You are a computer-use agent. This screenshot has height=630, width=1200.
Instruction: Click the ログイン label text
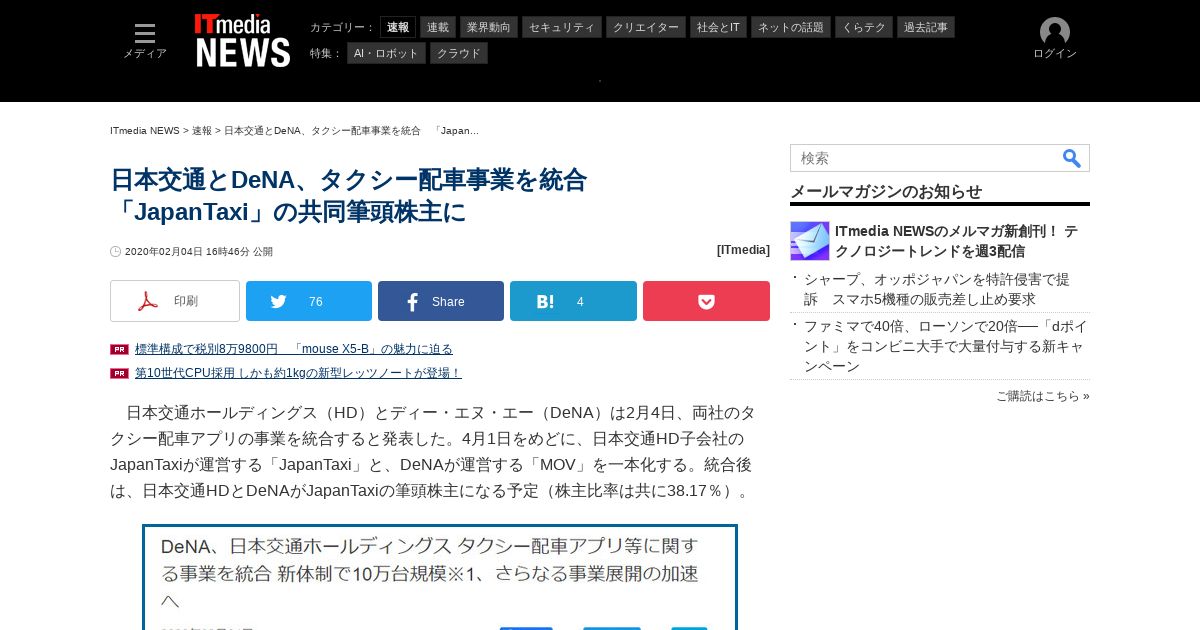pos(1055,53)
